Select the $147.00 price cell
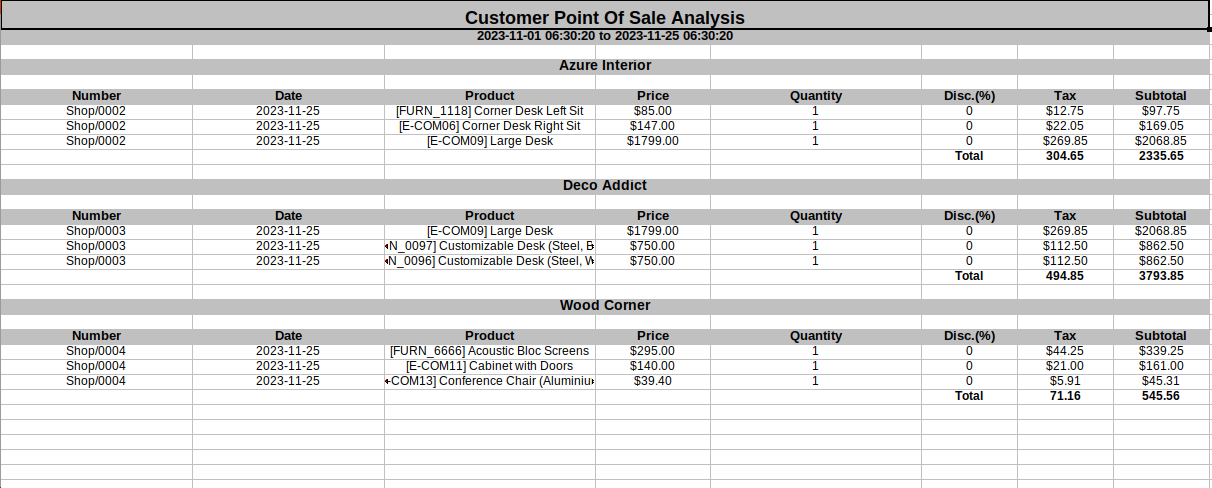The image size is (1212, 488). coord(653,126)
